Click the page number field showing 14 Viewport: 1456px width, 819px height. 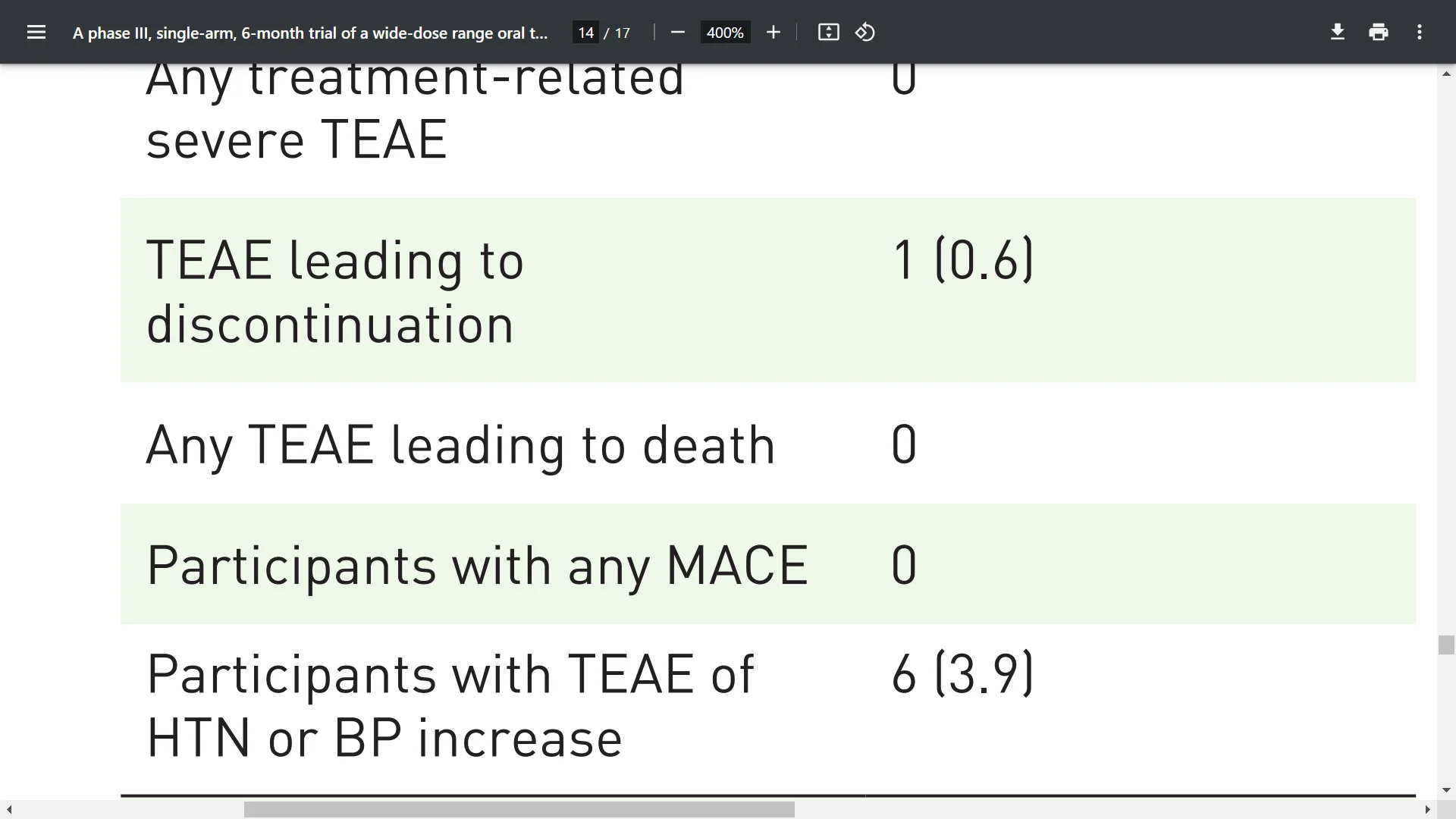[x=585, y=33]
